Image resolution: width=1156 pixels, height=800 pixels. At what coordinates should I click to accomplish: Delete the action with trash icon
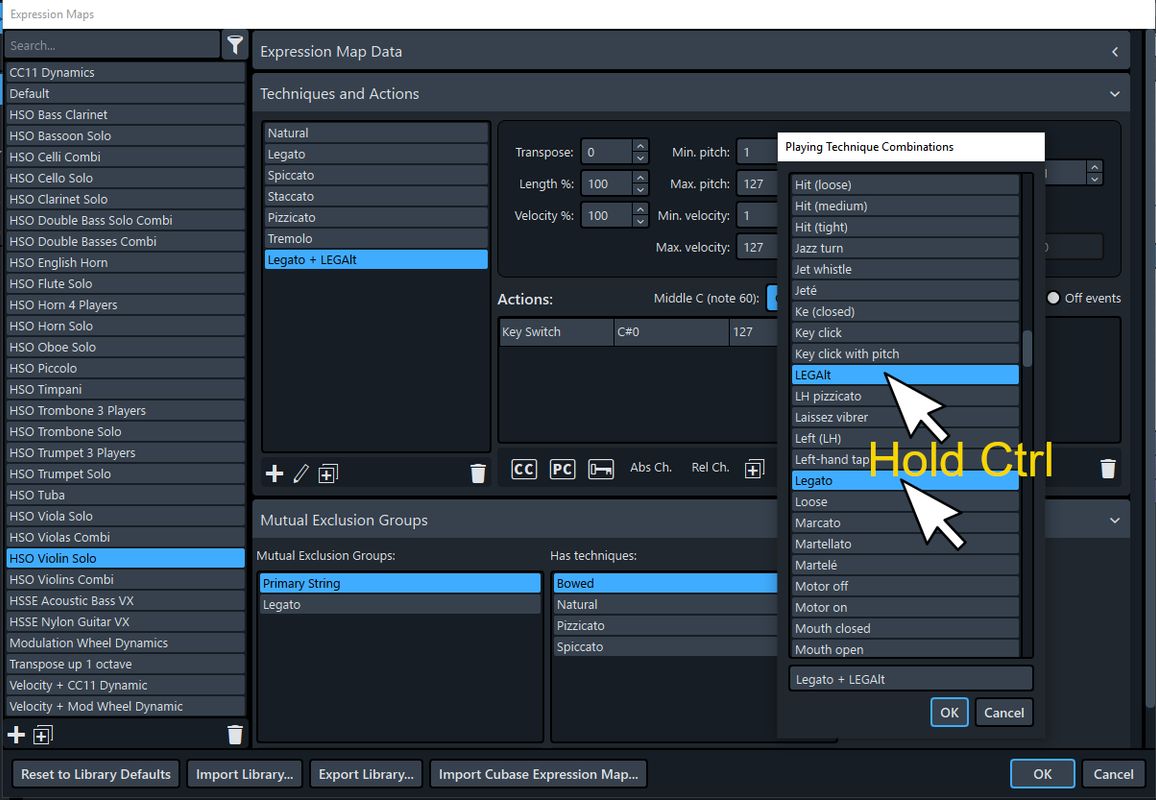click(x=1107, y=469)
